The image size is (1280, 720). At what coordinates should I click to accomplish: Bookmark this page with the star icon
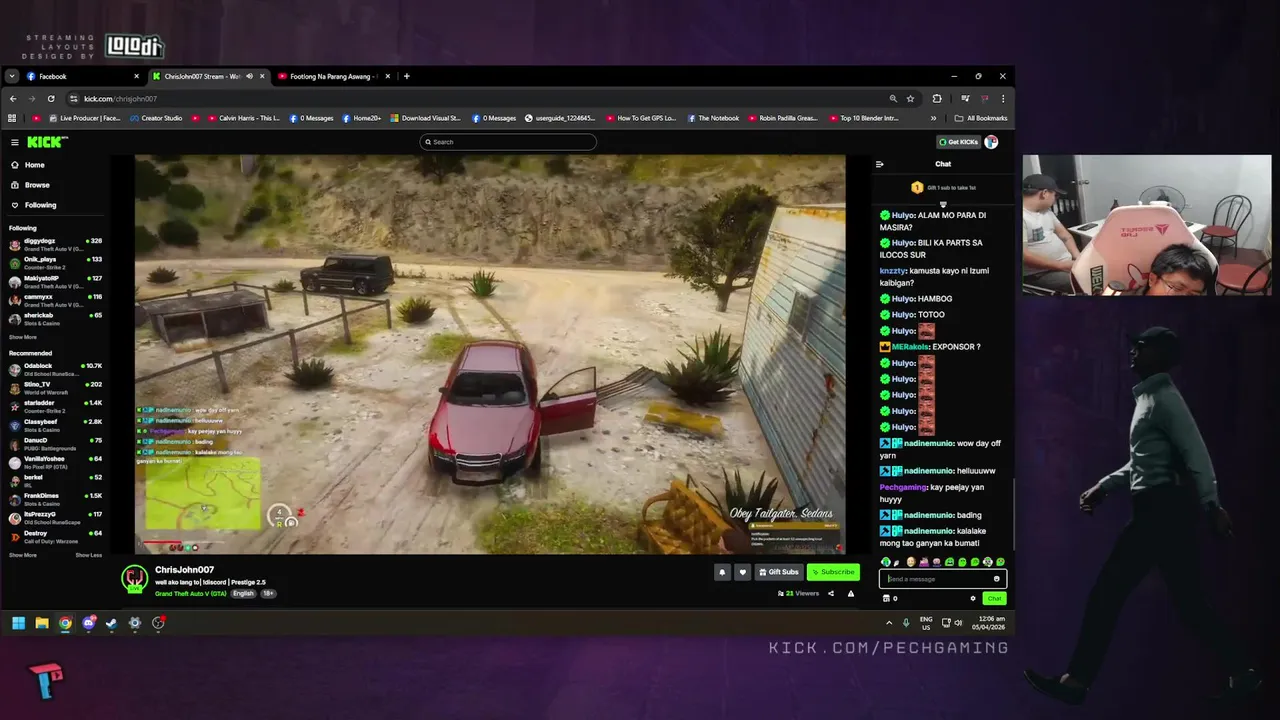(910, 99)
